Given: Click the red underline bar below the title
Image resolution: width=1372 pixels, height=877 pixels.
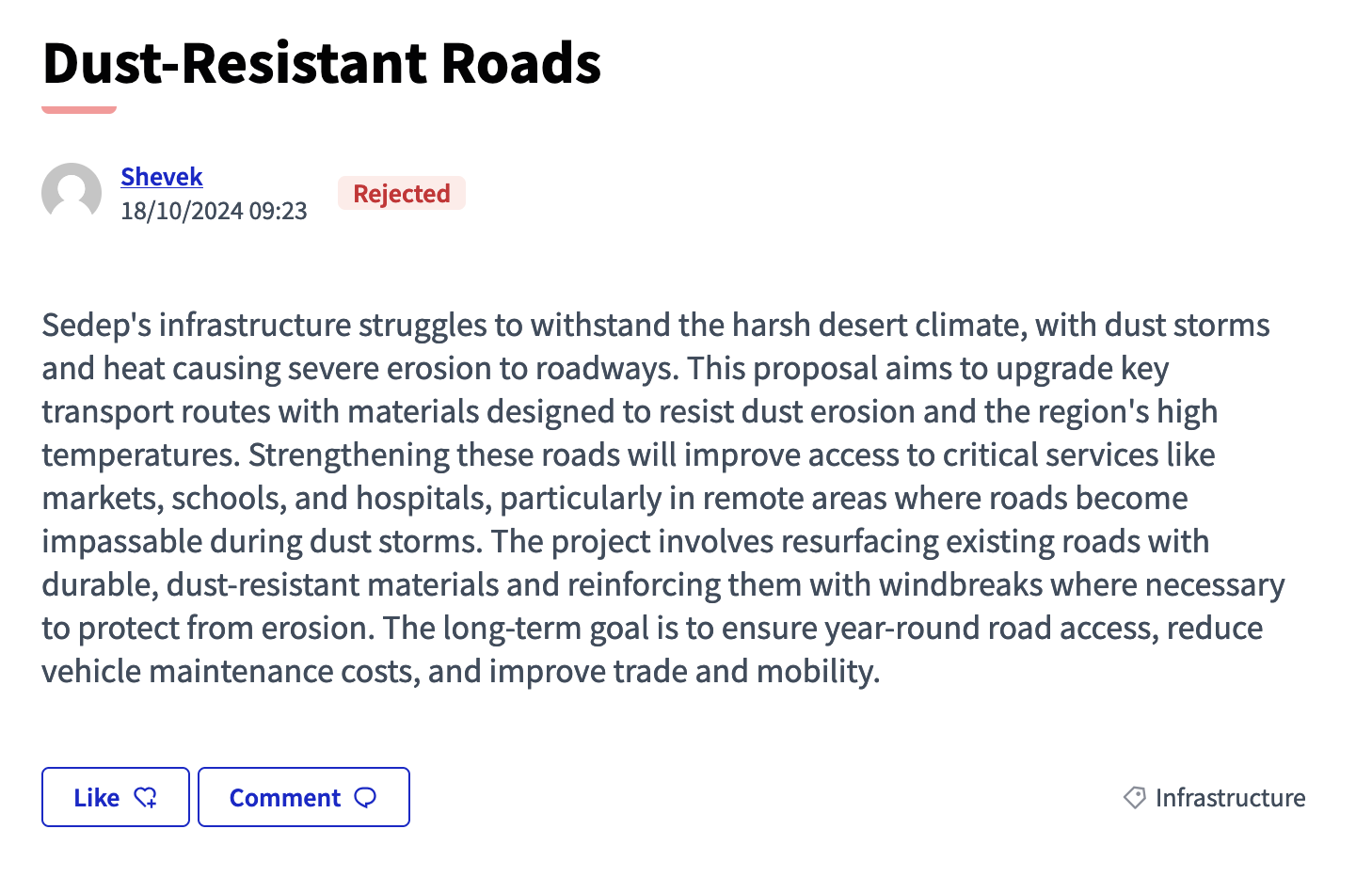Looking at the screenshot, I should tap(78, 110).
